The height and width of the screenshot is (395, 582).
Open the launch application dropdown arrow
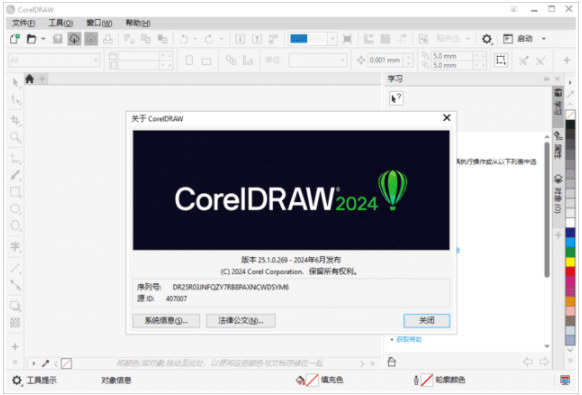point(544,39)
